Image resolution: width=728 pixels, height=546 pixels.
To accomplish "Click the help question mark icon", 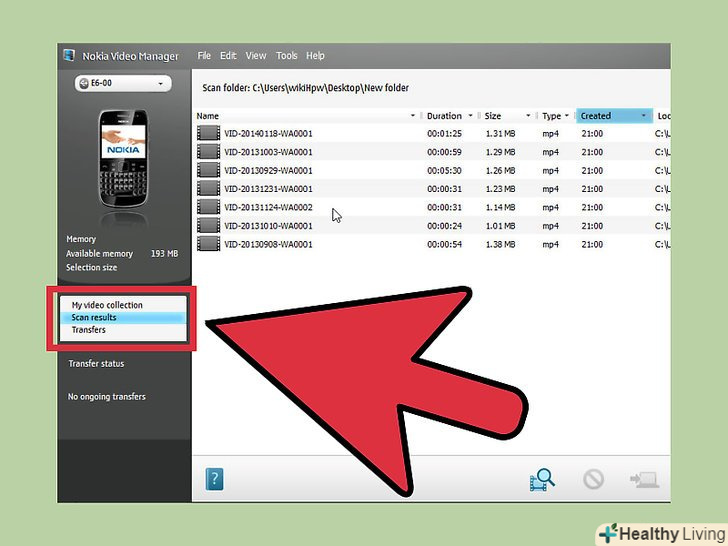I will [214, 479].
